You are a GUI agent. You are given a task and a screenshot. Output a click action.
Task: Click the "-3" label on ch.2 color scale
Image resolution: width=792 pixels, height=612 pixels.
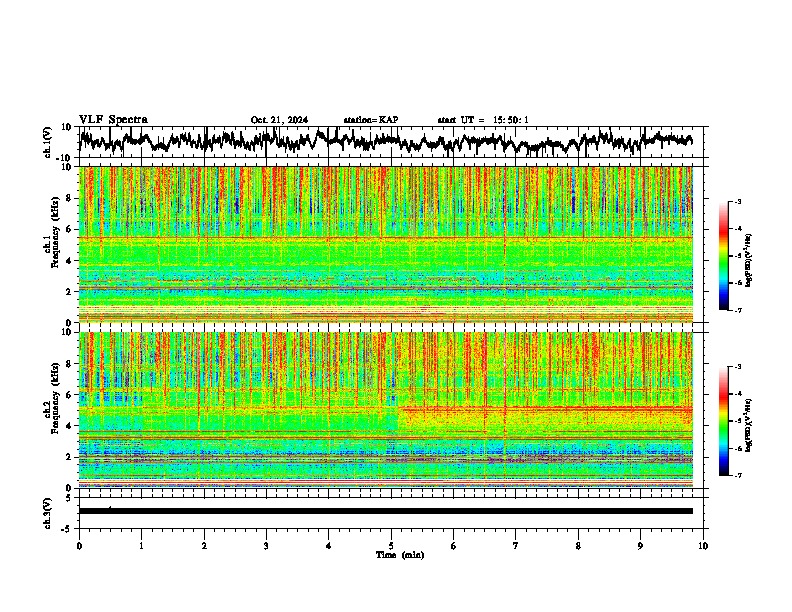pos(738,367)
